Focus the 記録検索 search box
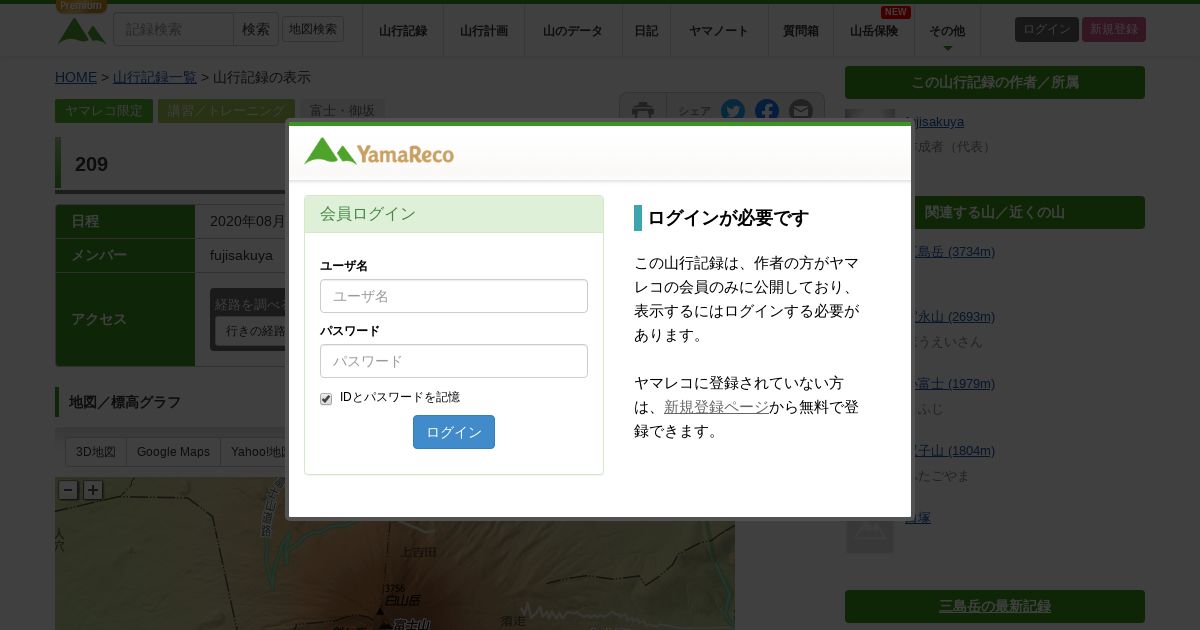 [x=173, y=29]
